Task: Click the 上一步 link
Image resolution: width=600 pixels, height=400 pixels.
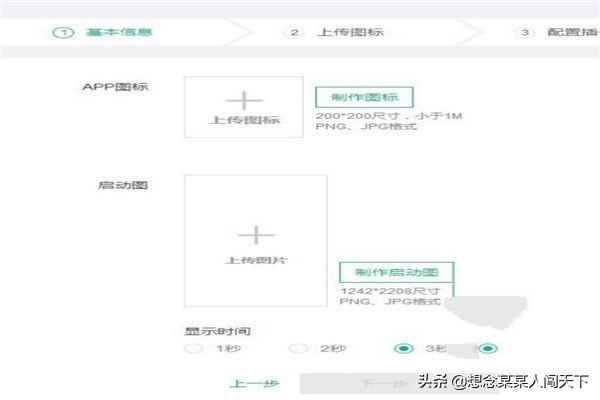Action: 254,383
